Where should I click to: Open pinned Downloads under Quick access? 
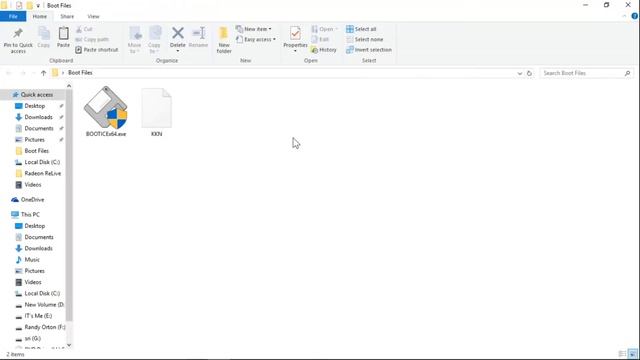[x=38, y=117]
